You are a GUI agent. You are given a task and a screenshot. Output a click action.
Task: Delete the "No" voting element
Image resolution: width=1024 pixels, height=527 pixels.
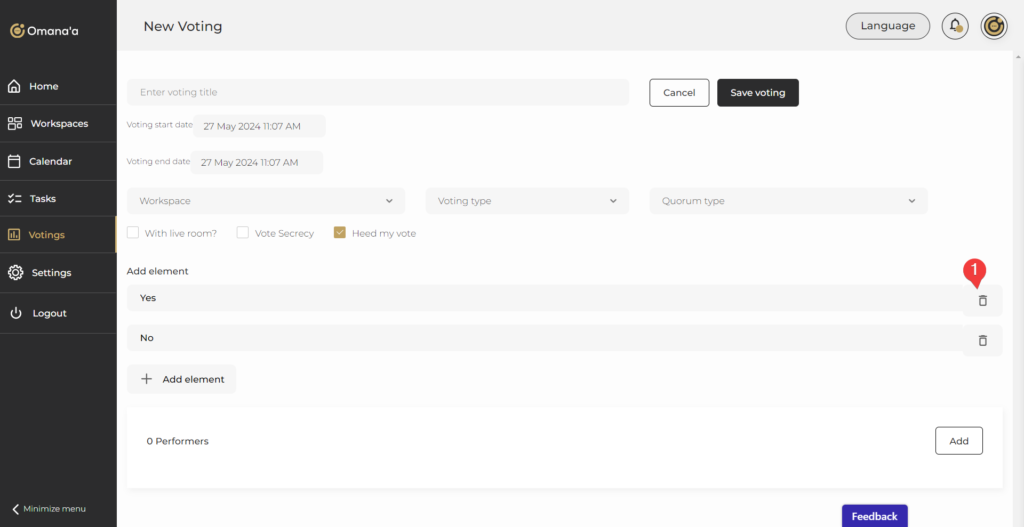click(x=982, y=340)
